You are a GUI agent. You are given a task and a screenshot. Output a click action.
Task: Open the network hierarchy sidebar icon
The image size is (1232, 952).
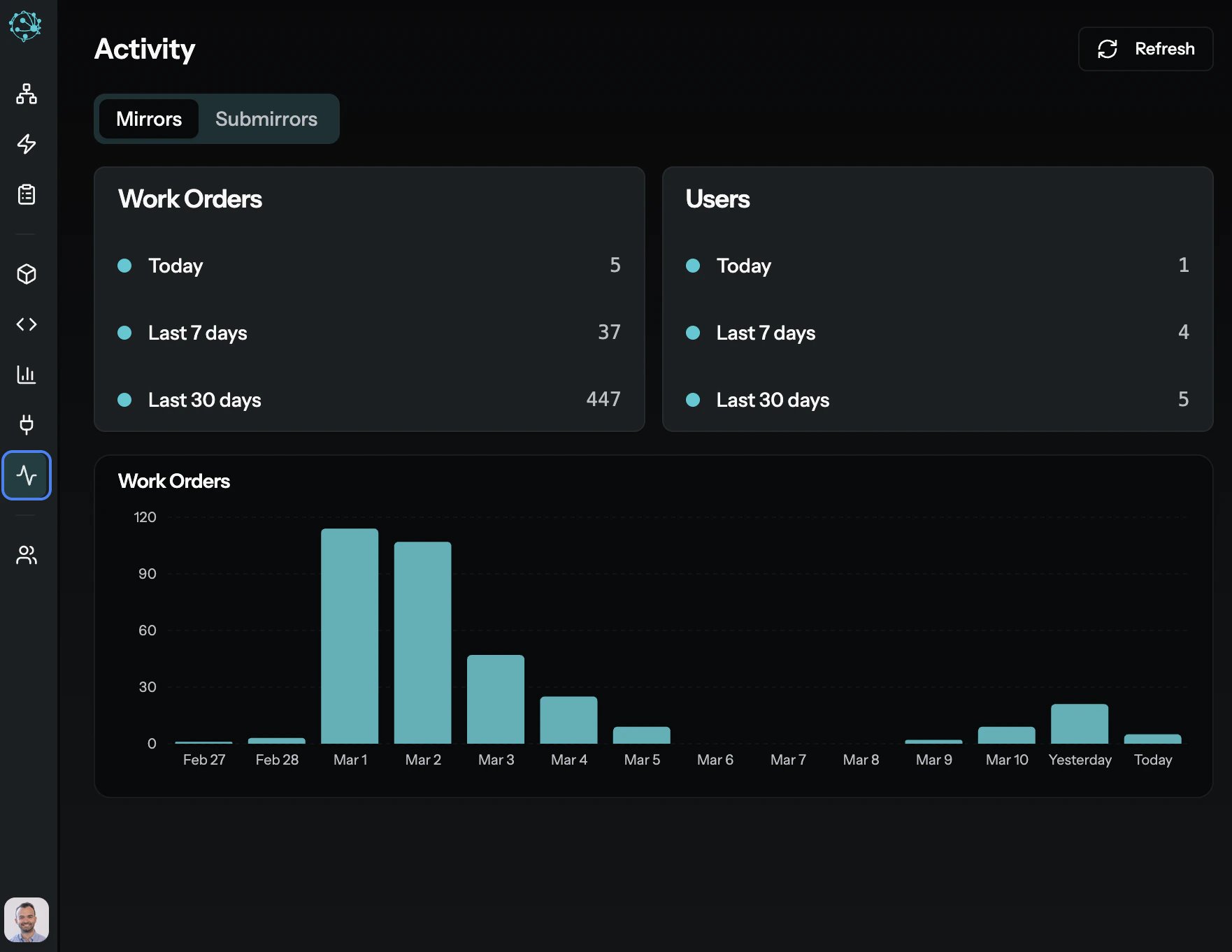27,94
